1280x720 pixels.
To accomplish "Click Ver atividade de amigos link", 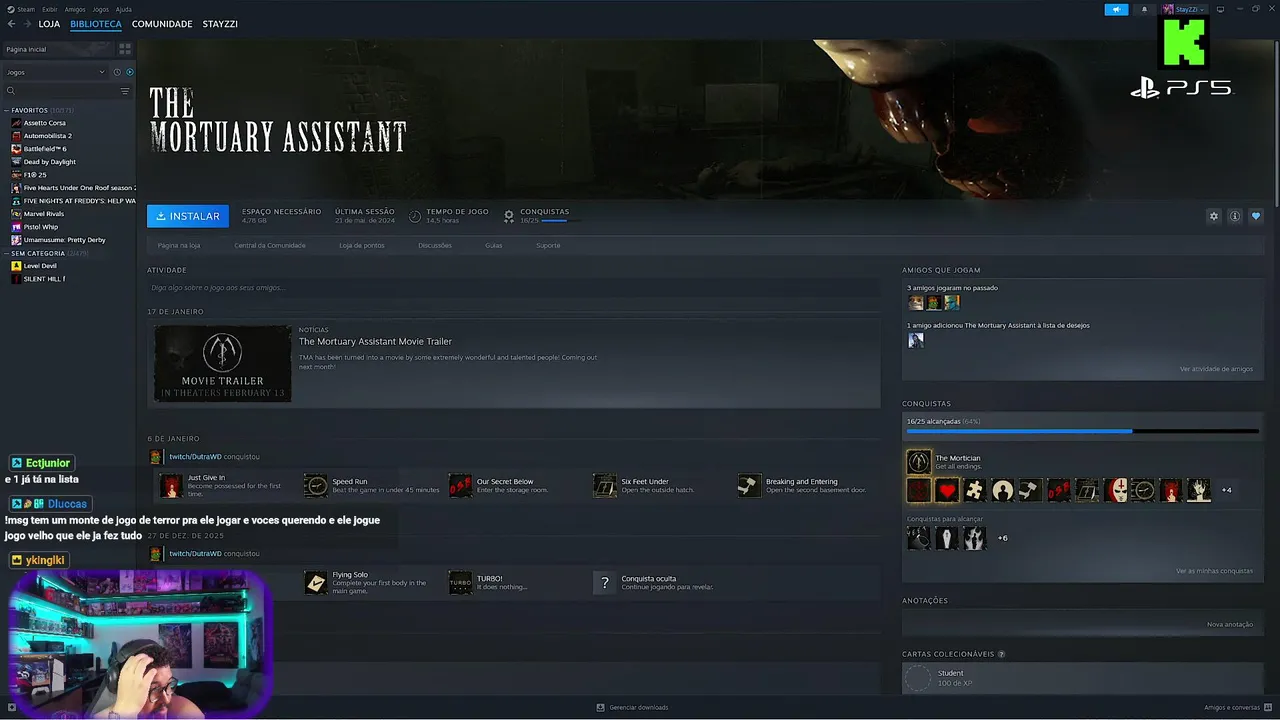I will click(x=1216, y=369).
